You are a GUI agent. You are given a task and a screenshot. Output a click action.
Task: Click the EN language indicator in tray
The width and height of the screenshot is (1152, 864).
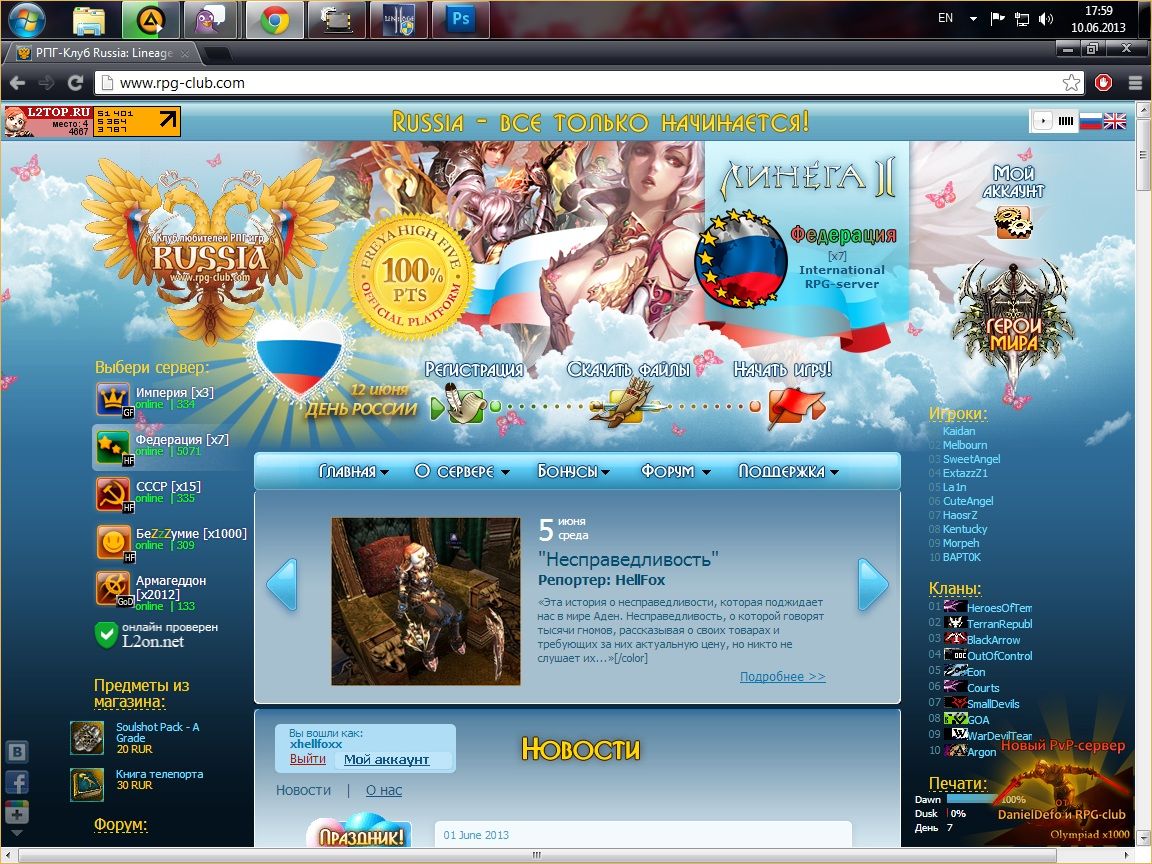pyautogui.click(x=946, y=18)
